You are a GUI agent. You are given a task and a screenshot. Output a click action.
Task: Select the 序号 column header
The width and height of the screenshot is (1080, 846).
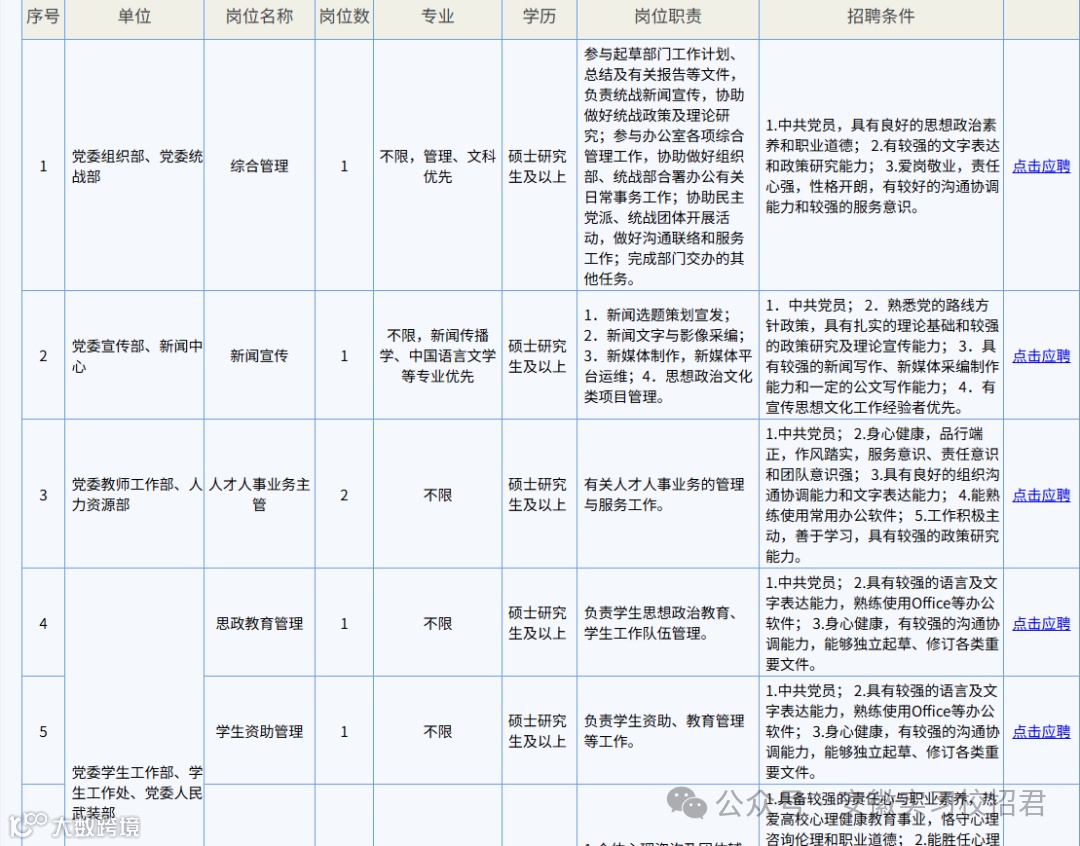click(x=43, y=17)
